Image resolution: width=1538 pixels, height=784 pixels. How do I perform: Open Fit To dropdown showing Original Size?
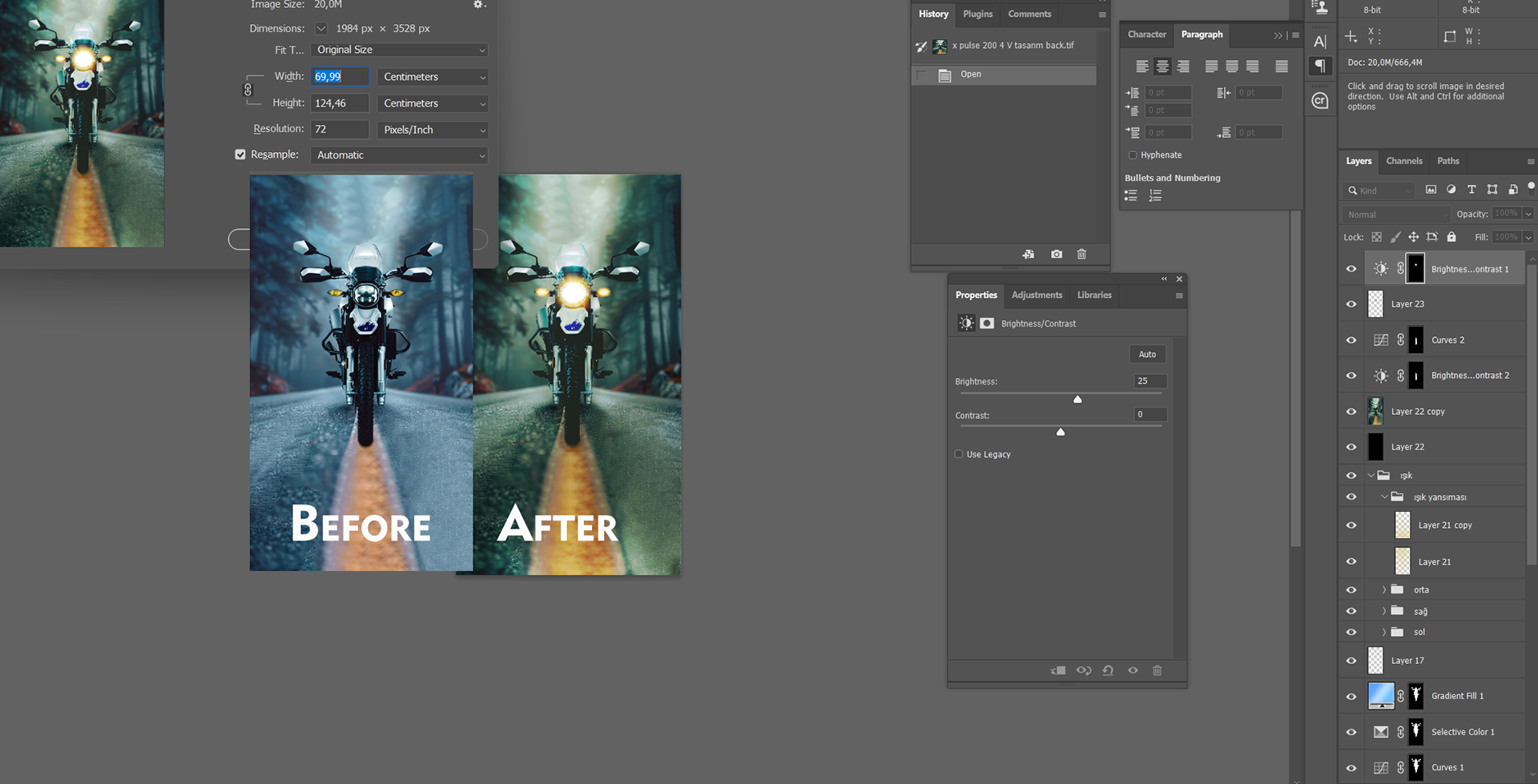(400, 50)
